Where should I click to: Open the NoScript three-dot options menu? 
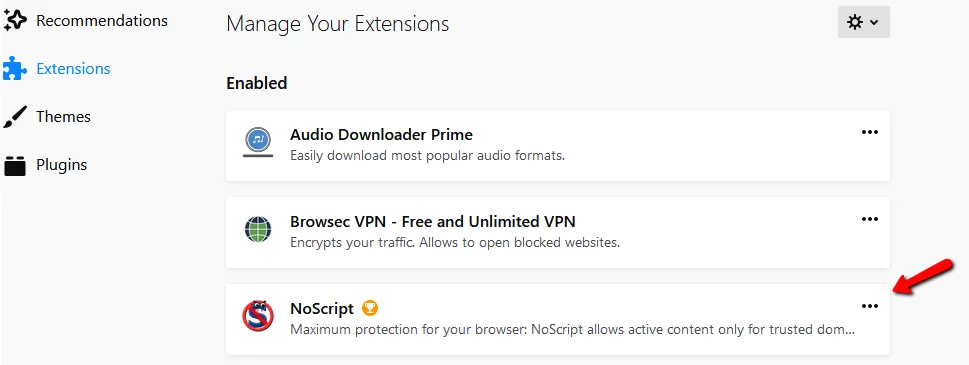click(x=870, y=306)
